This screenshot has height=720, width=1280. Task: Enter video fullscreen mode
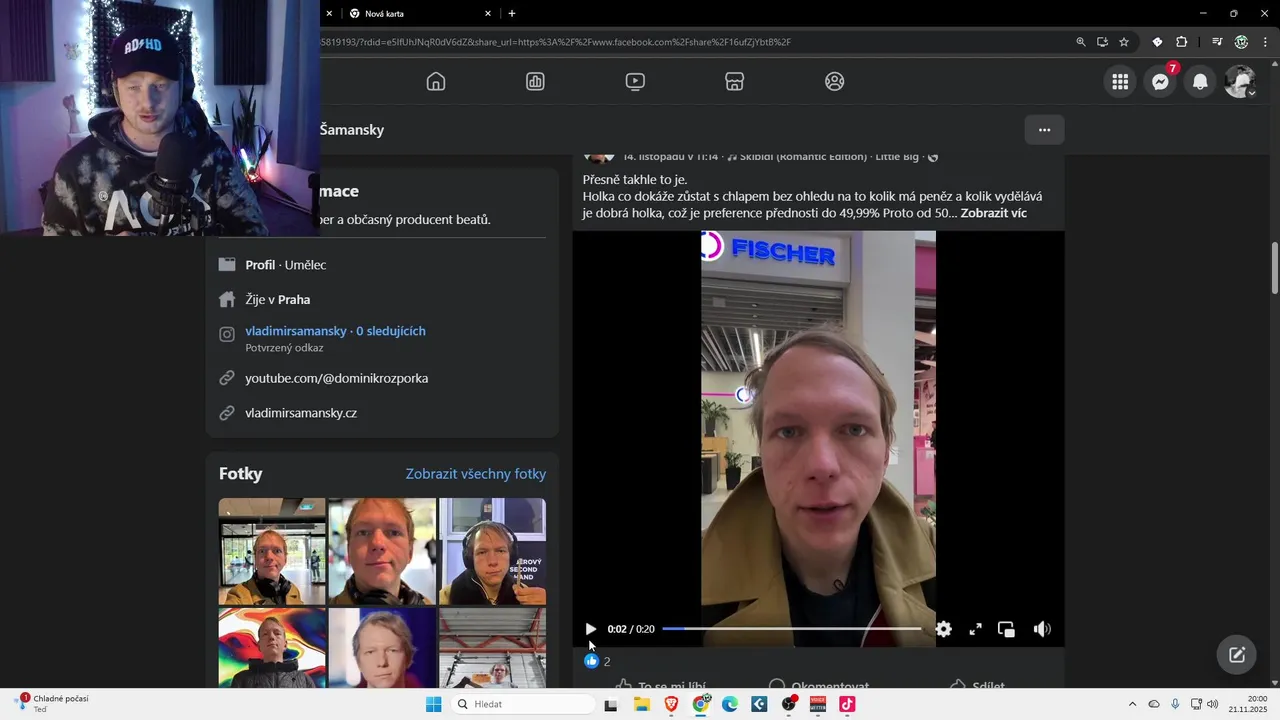(x=975, y=629)
